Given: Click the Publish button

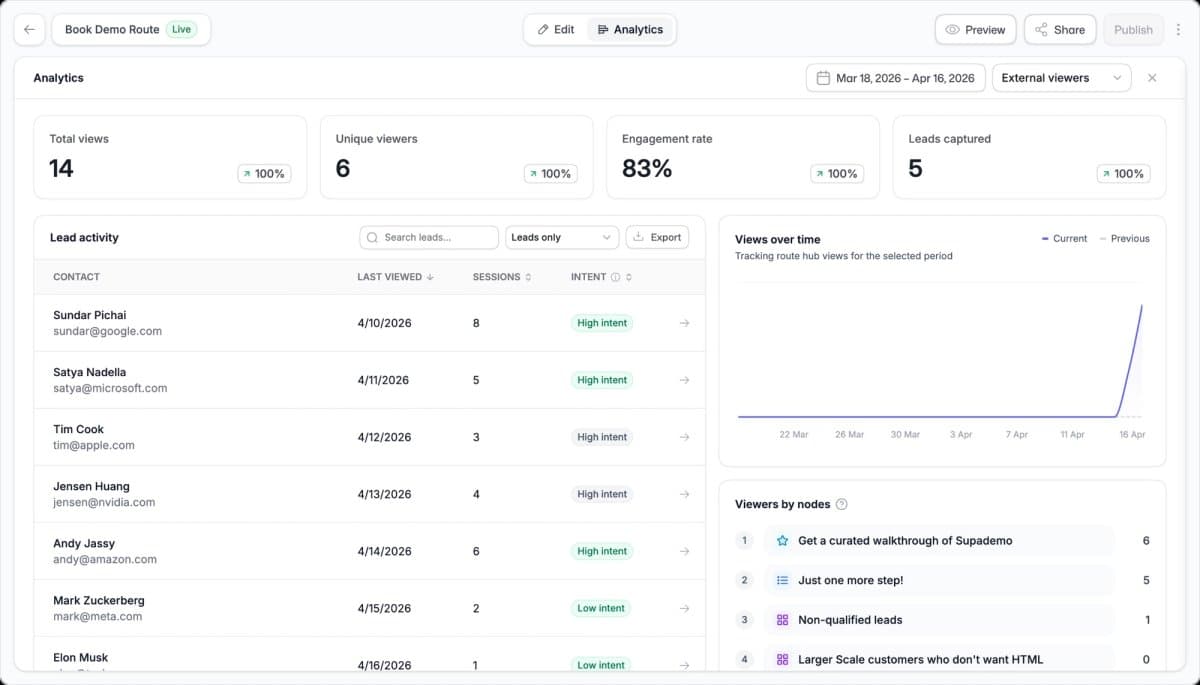Looking at the screenshot, I should [1133, 30].
